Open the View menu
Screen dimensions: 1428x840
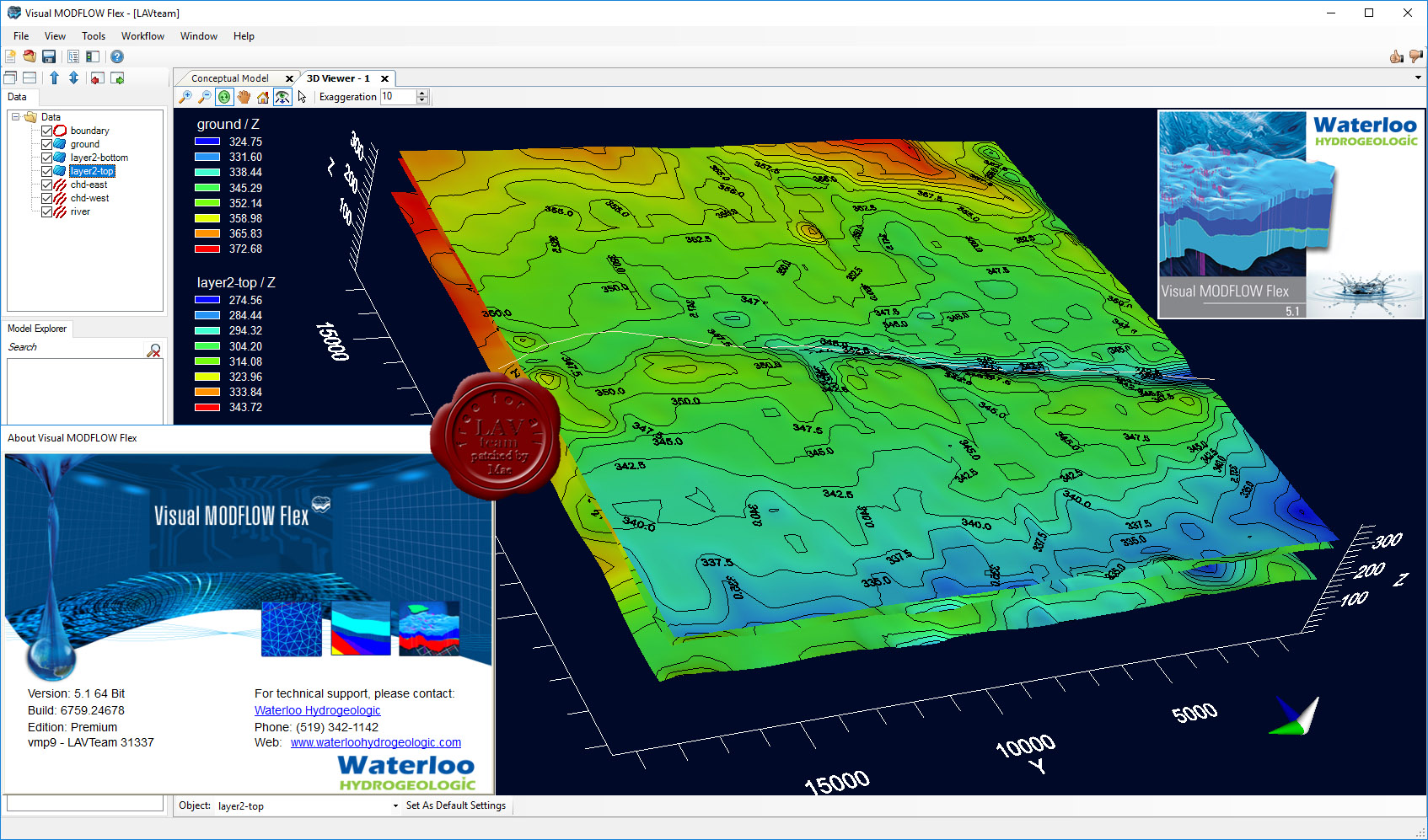(55, 36)
